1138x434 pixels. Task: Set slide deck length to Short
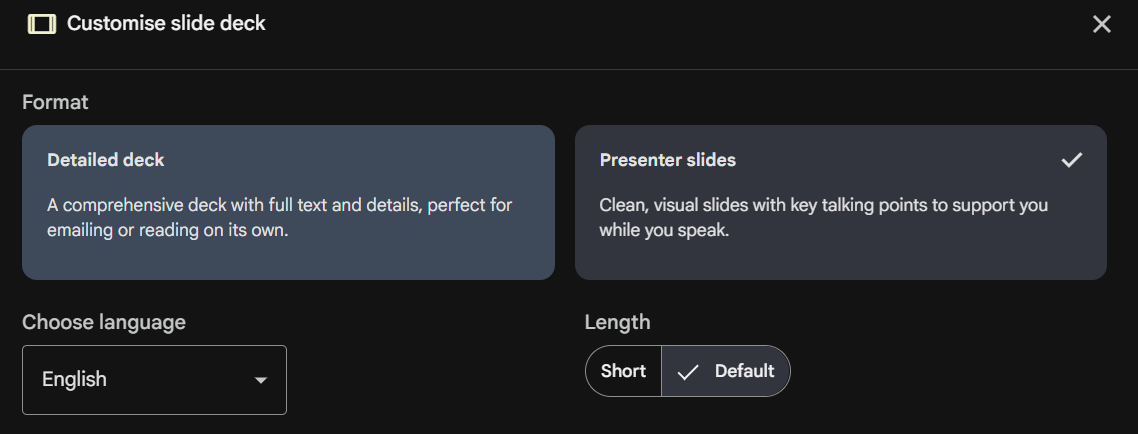(623, 371)
